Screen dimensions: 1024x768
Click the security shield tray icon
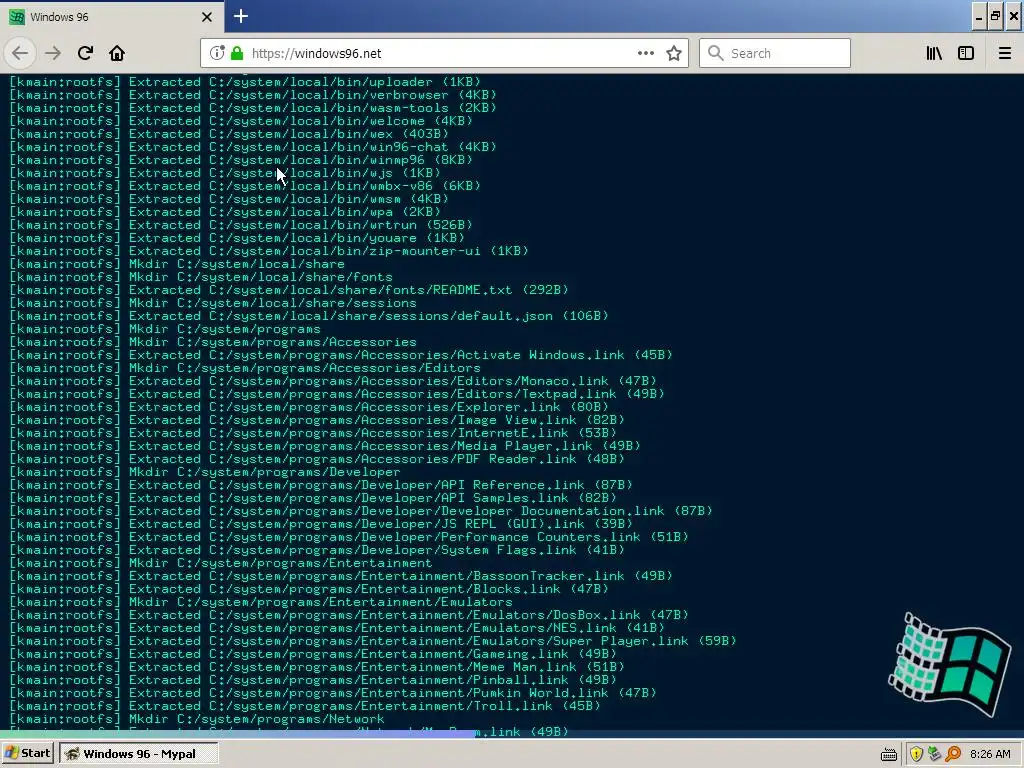(916, 754)
